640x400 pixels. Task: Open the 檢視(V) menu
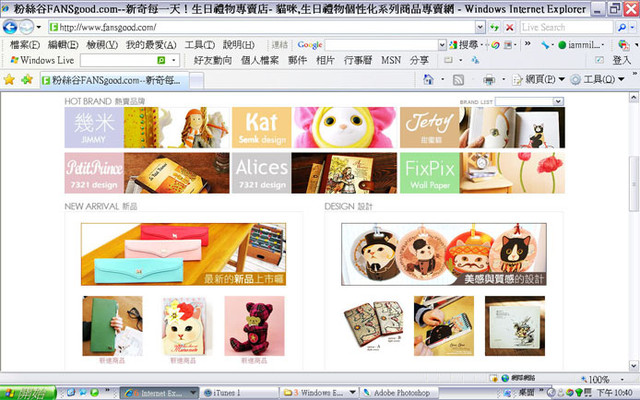pos(102,45)
